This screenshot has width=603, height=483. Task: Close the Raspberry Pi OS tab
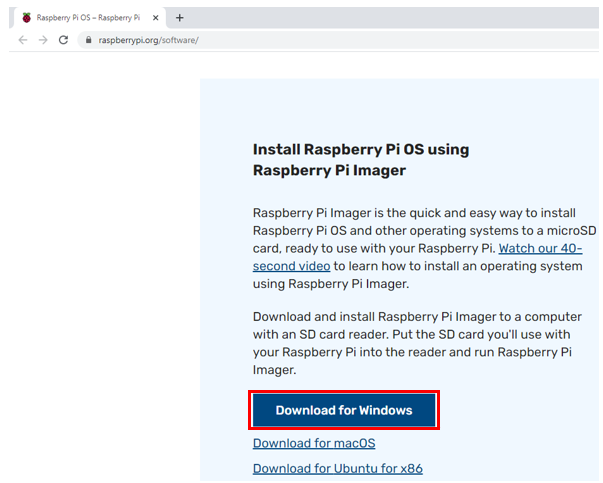point(155,18)
